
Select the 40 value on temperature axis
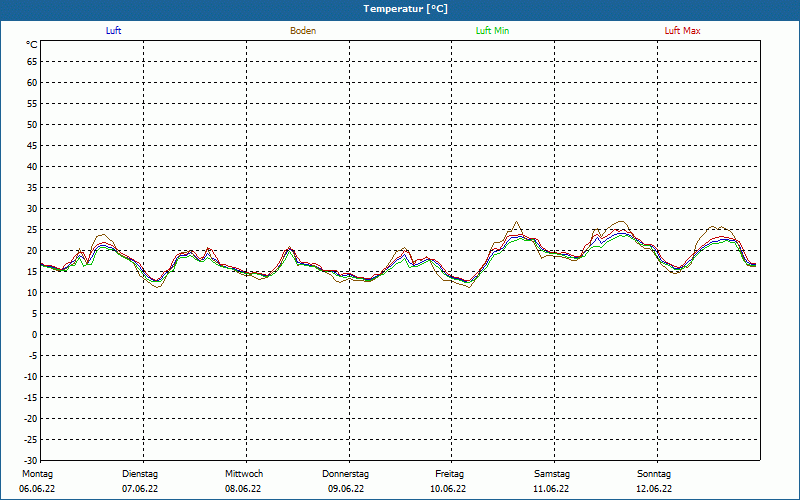point(32,166)
